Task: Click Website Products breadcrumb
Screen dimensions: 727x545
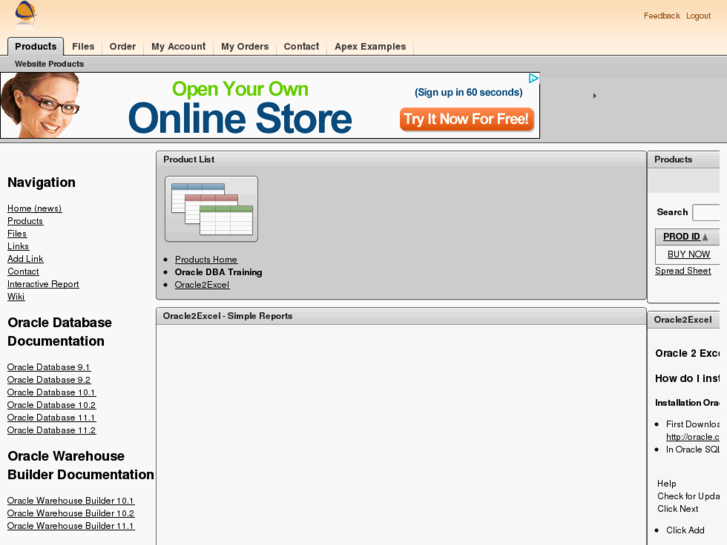Action: pyautogui.click(x=49, y=64)
